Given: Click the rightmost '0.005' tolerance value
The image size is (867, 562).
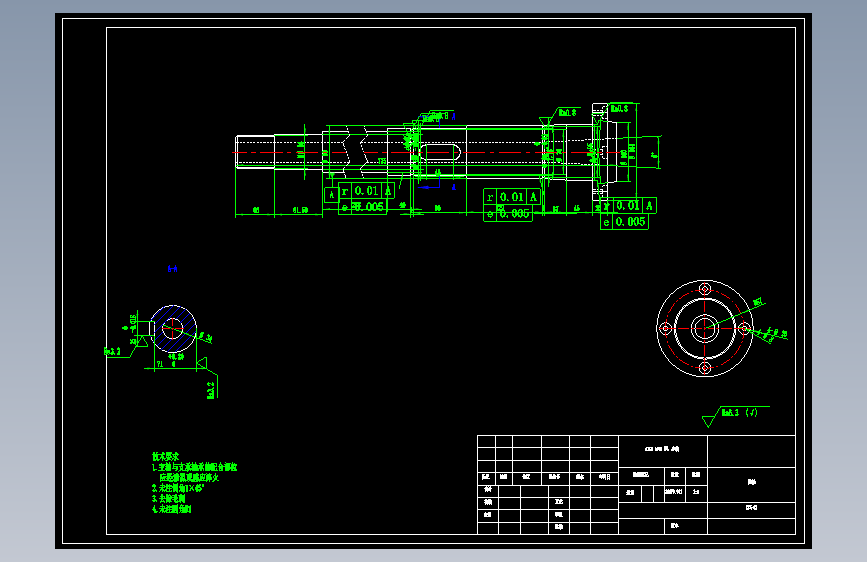Looking at the screenshot, I should 630,222.
